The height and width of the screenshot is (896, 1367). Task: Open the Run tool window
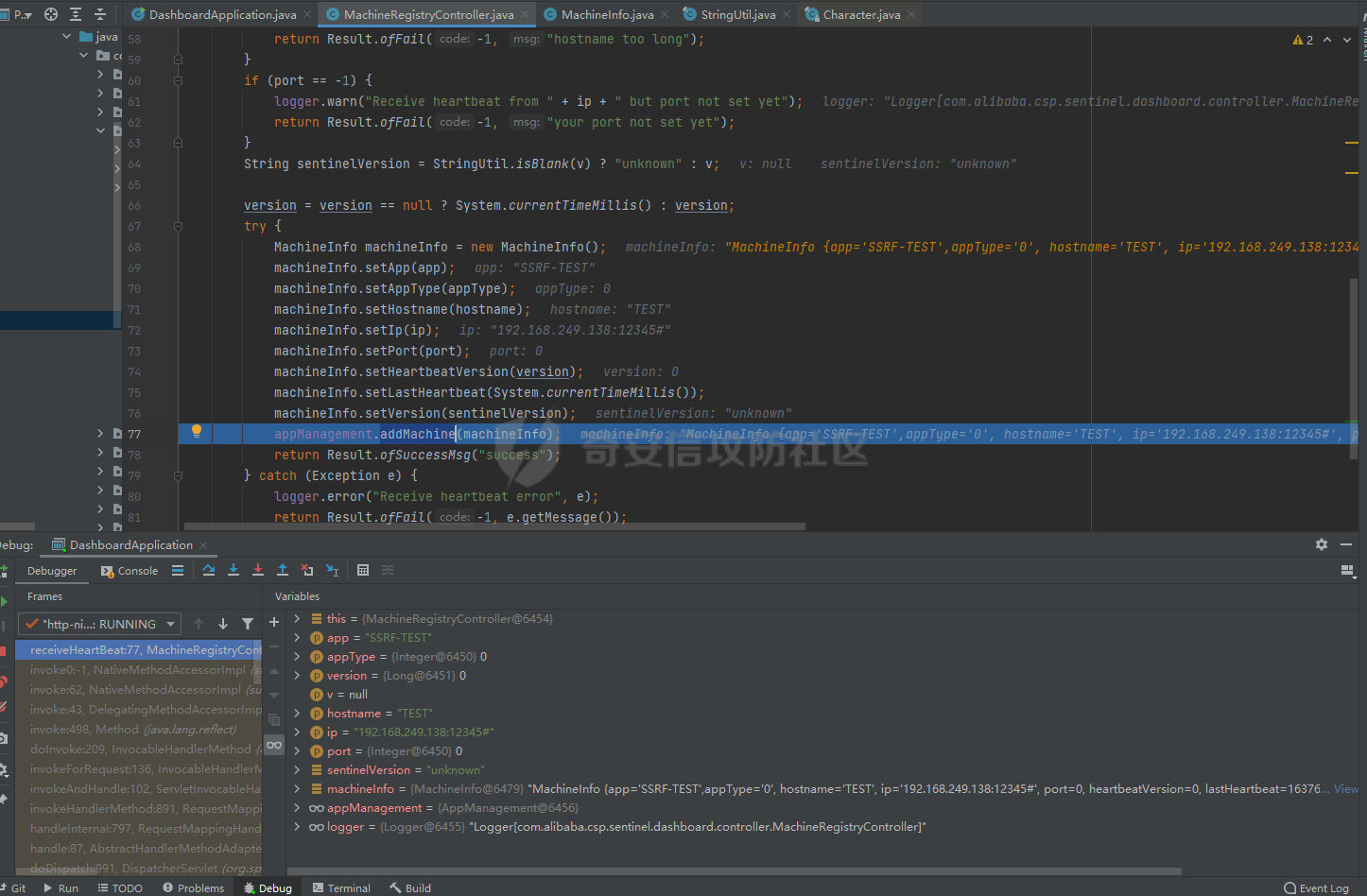(x=61, y=887)
